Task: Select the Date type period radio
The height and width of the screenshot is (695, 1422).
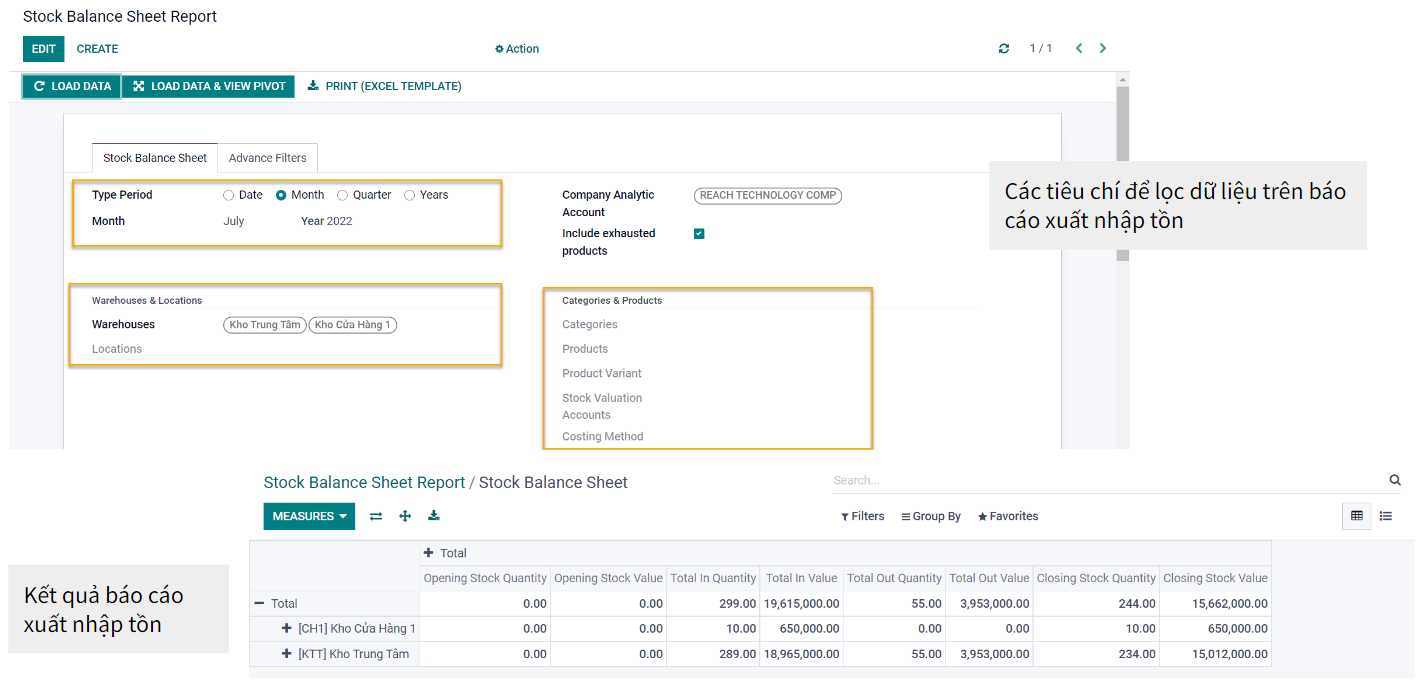Action: pos(229,196)
